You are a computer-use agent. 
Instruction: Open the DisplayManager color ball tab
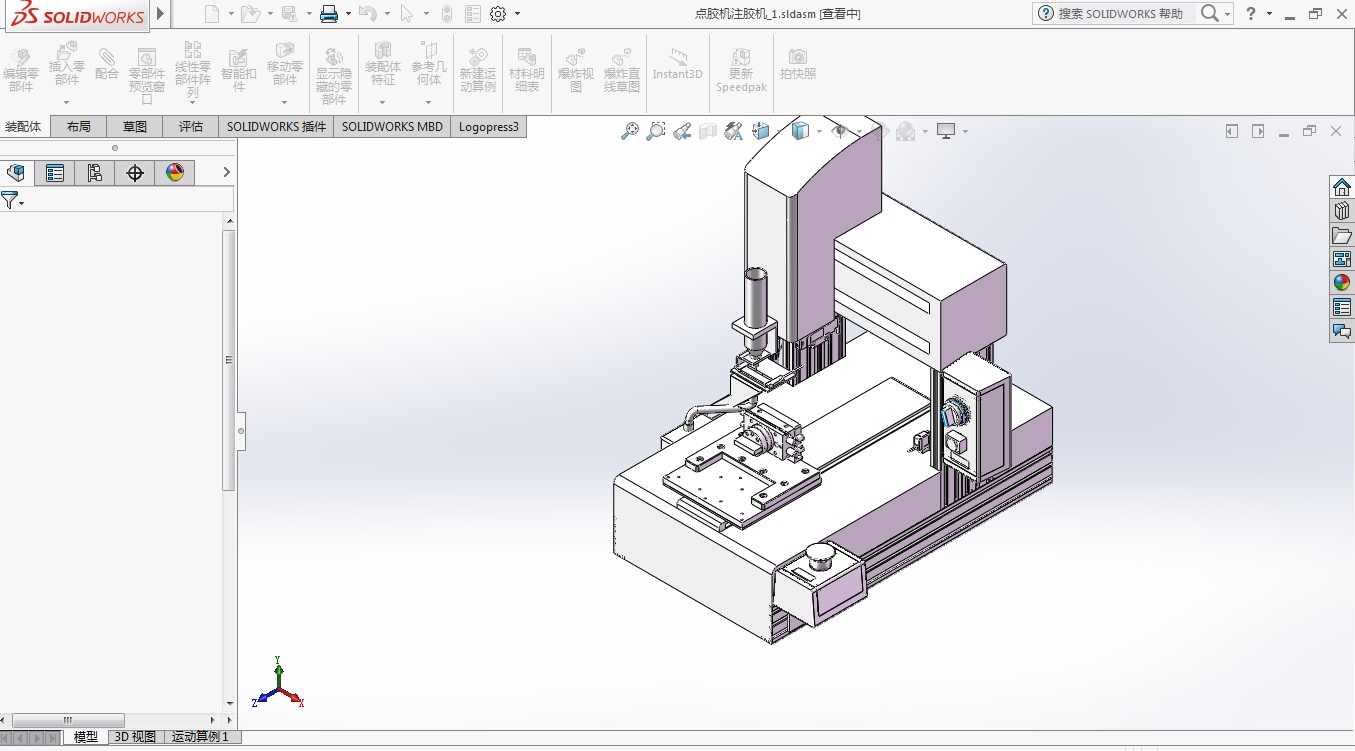pos(175,173)
